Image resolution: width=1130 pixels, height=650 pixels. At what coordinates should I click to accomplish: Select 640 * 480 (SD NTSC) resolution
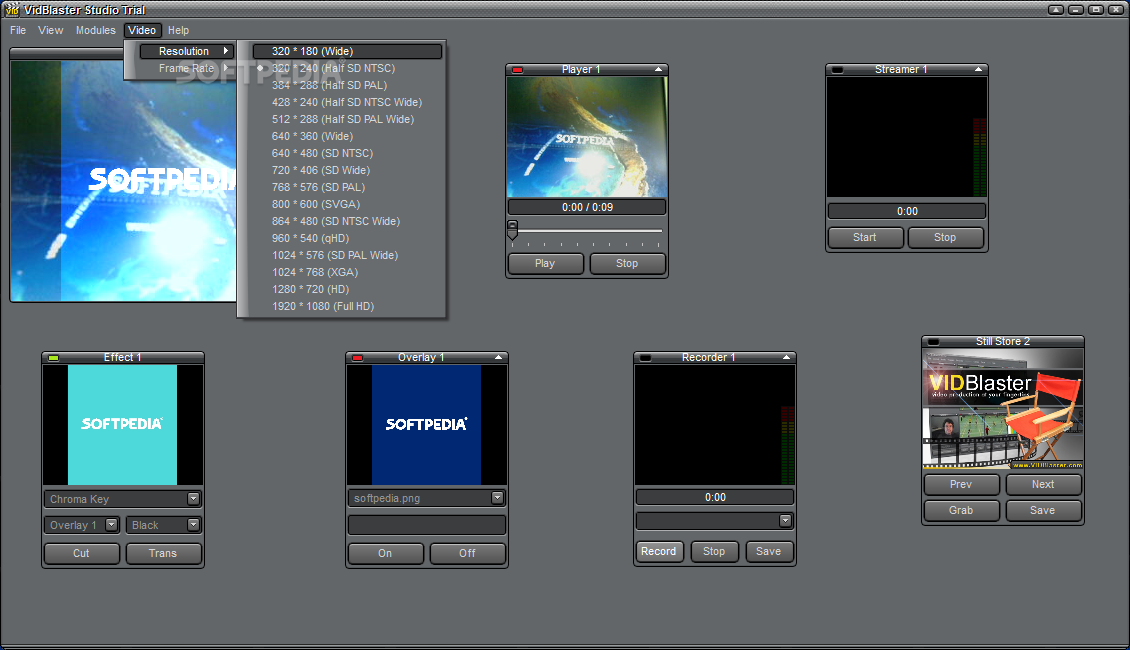(x=347, y=153)
